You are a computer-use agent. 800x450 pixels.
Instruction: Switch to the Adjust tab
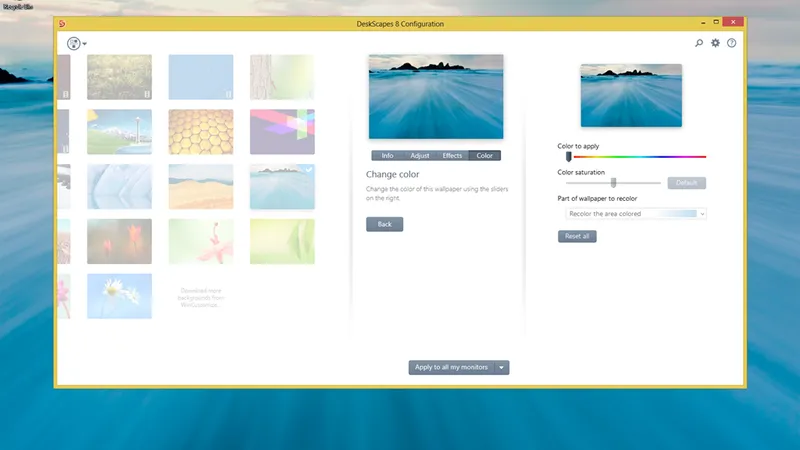pos(420,156)
